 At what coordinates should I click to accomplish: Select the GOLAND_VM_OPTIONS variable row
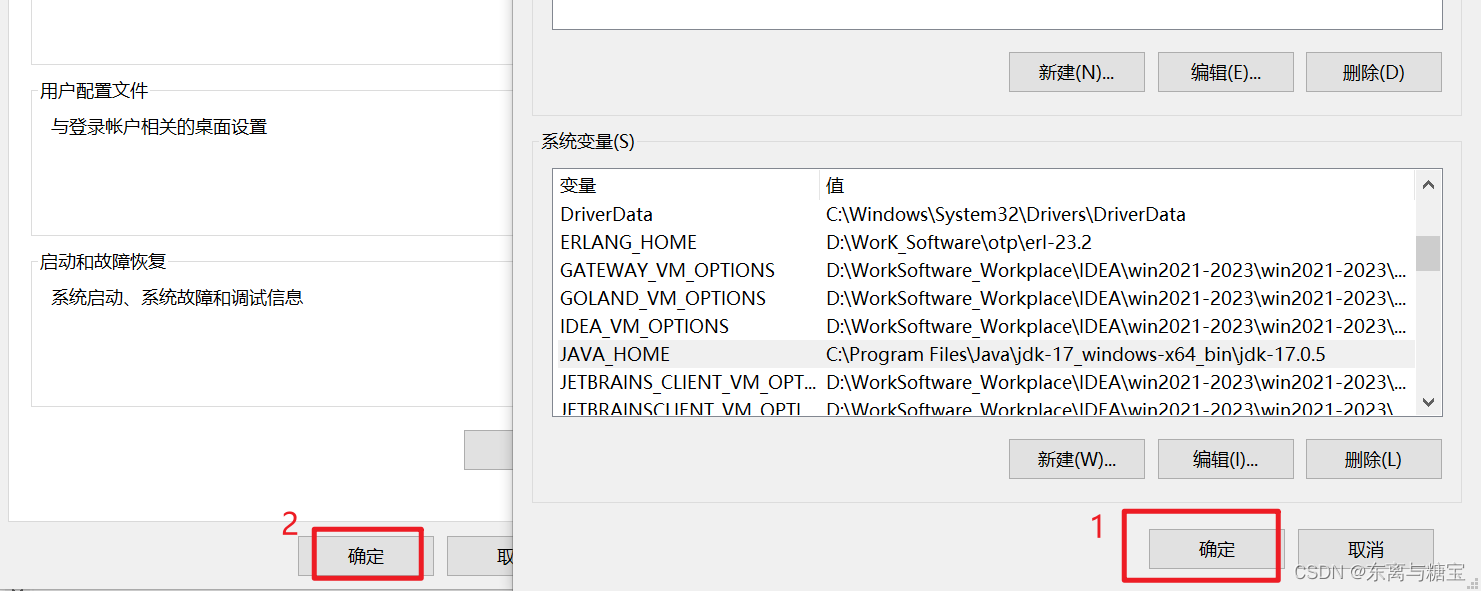pos(984,298)
